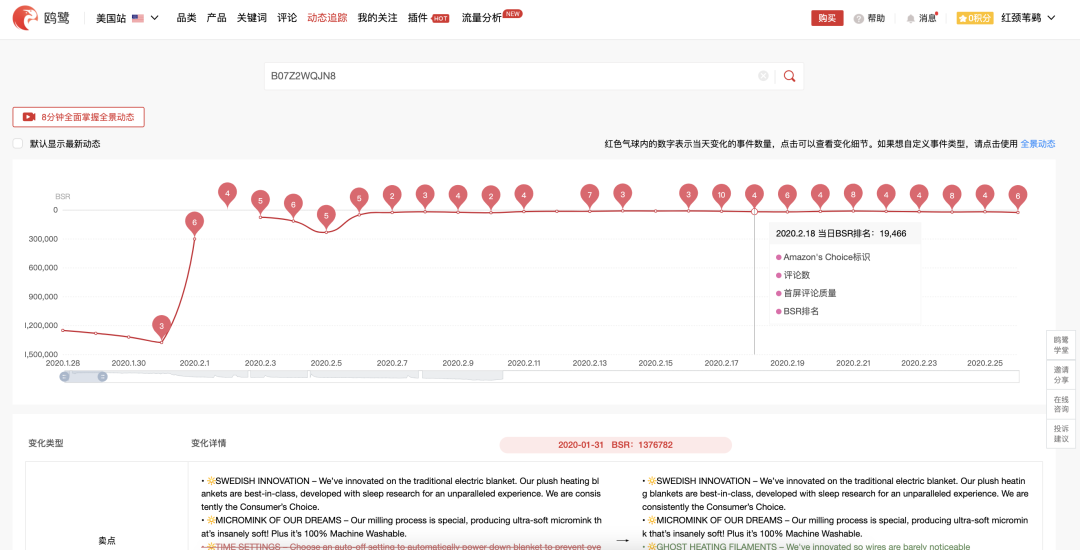Viewport: 1080px width, 550px height.
Task: Click the yellow 0积分 star badge
Action: [975, 19]
